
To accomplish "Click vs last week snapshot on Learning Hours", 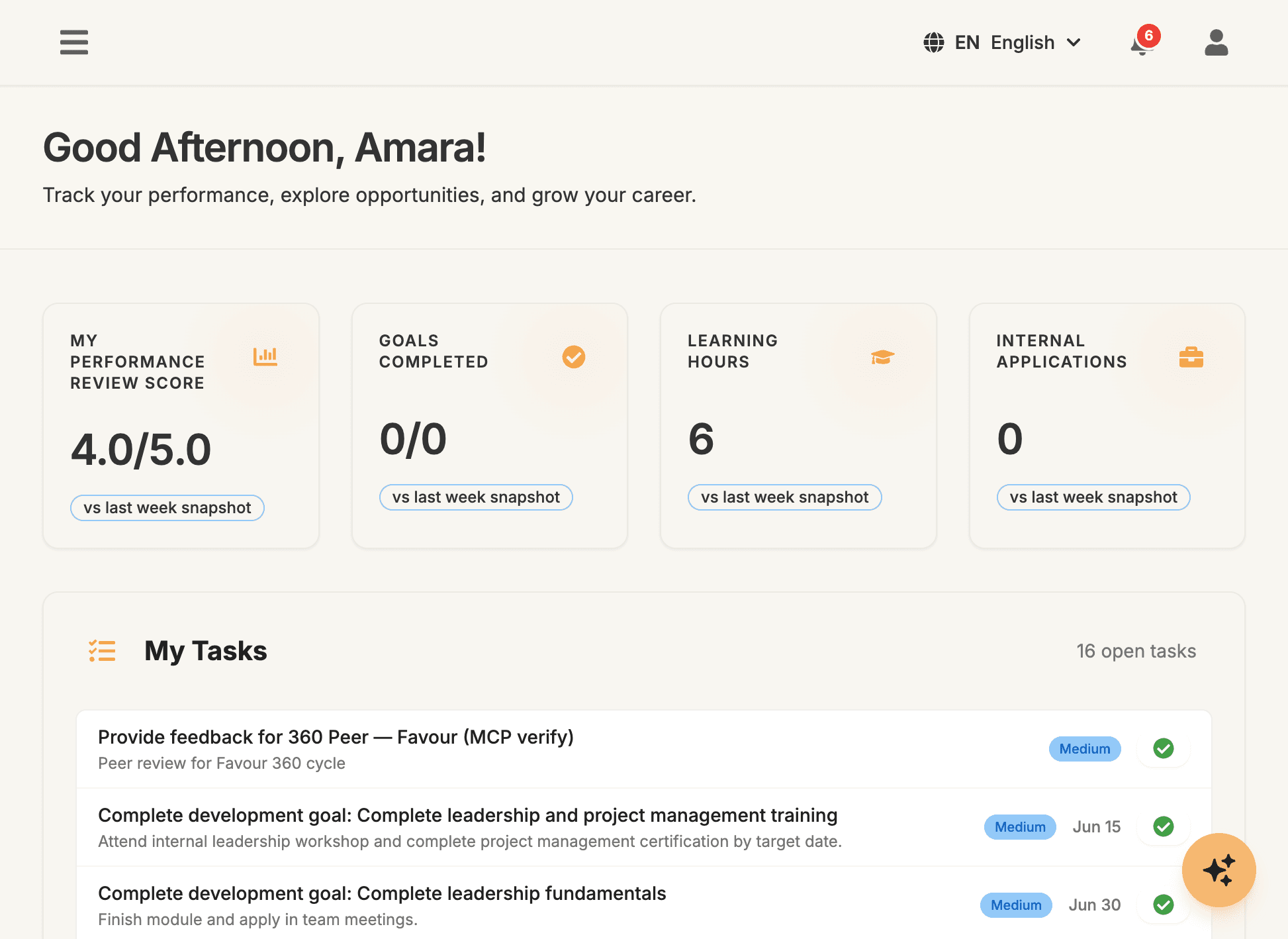I will [784, 497].
